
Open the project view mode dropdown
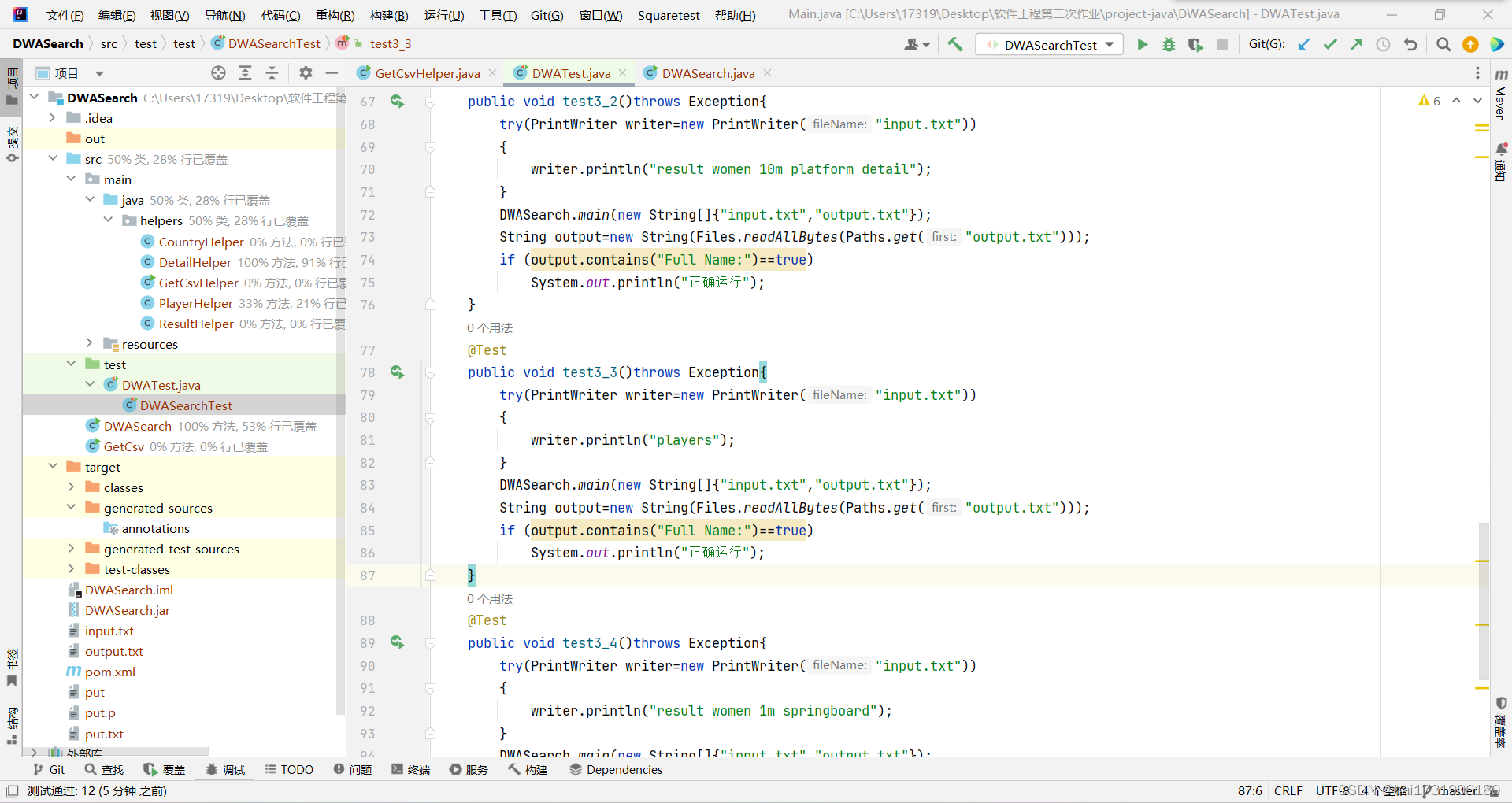click(x=99, y=74)
